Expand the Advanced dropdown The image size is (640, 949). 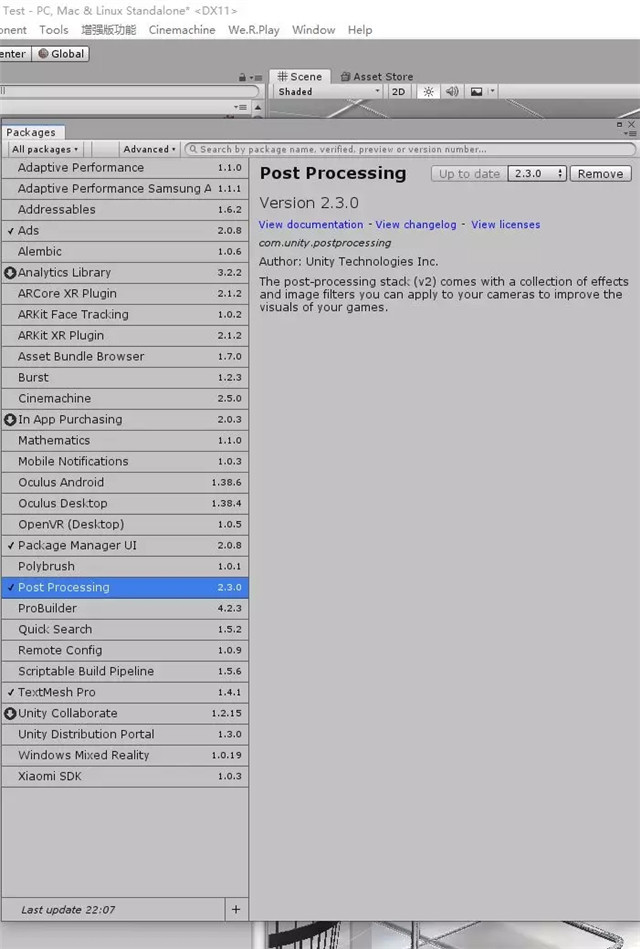[149, 149]
